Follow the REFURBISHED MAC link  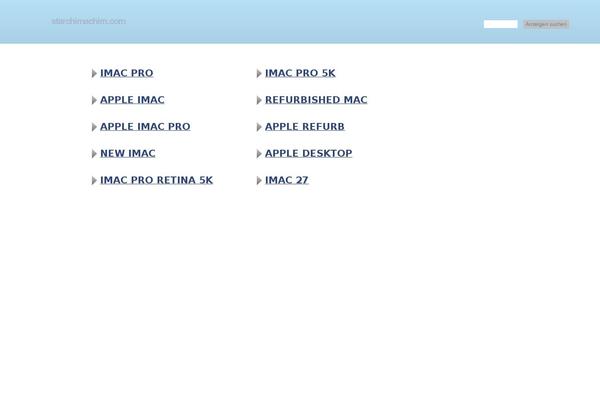pos(316,100)
